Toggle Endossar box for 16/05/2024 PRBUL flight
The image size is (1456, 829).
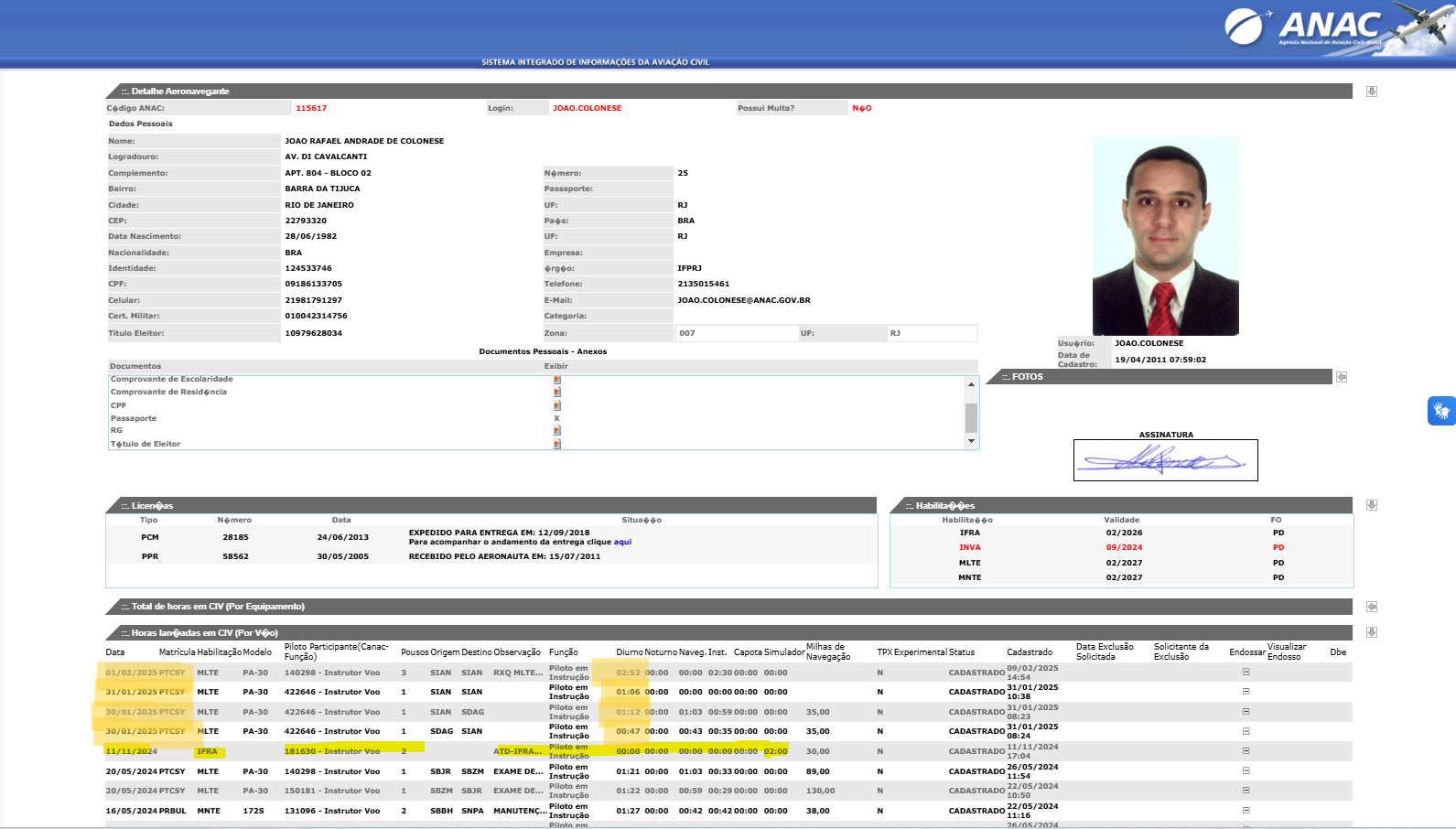1246,811
